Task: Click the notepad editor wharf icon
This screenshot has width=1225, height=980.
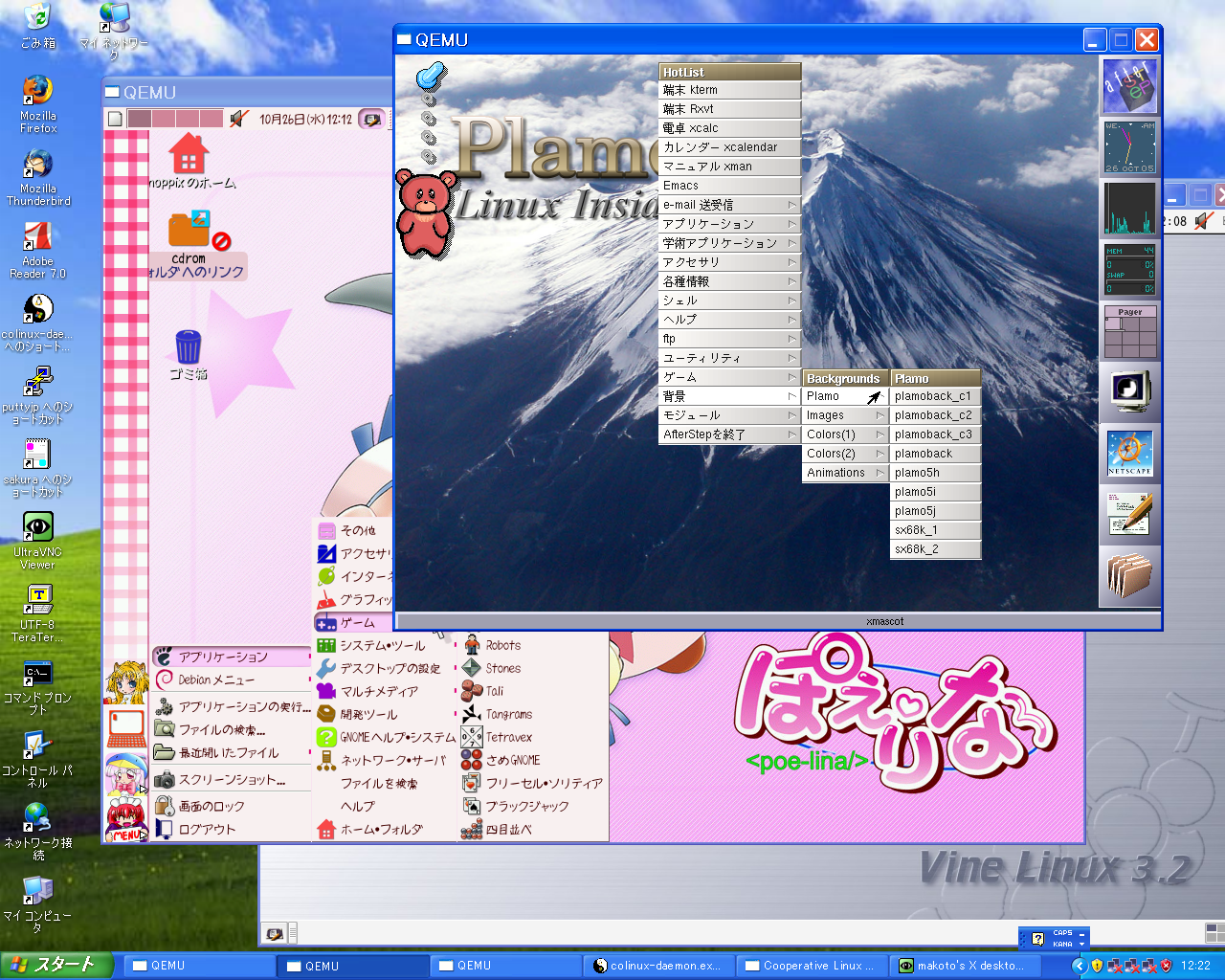Action: pos(1130,515)
